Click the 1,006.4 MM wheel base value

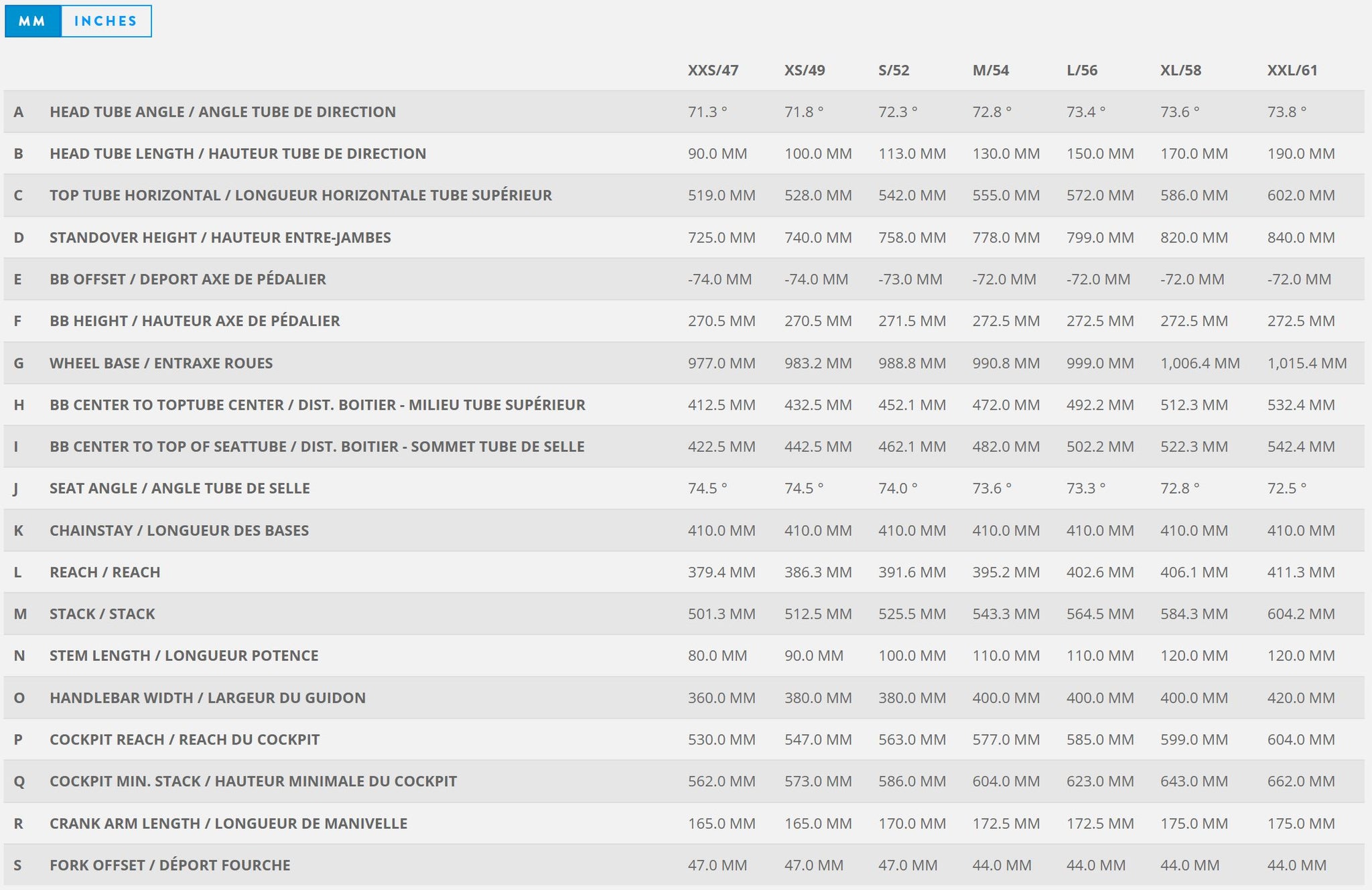(1200, 363)
